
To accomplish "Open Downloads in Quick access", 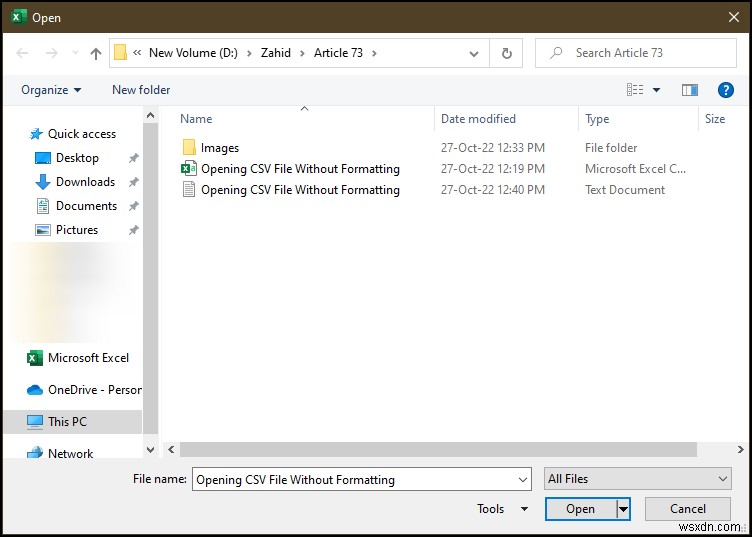I will (x=85, y=182).
